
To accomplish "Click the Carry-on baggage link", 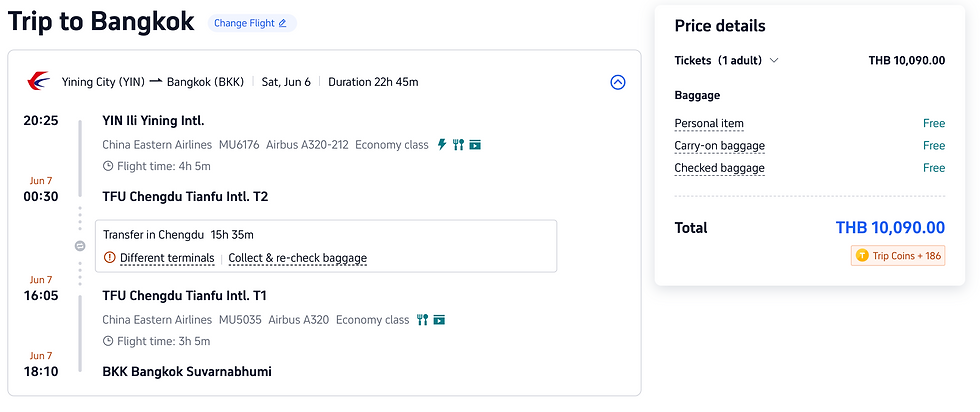I will click(719, 146).
